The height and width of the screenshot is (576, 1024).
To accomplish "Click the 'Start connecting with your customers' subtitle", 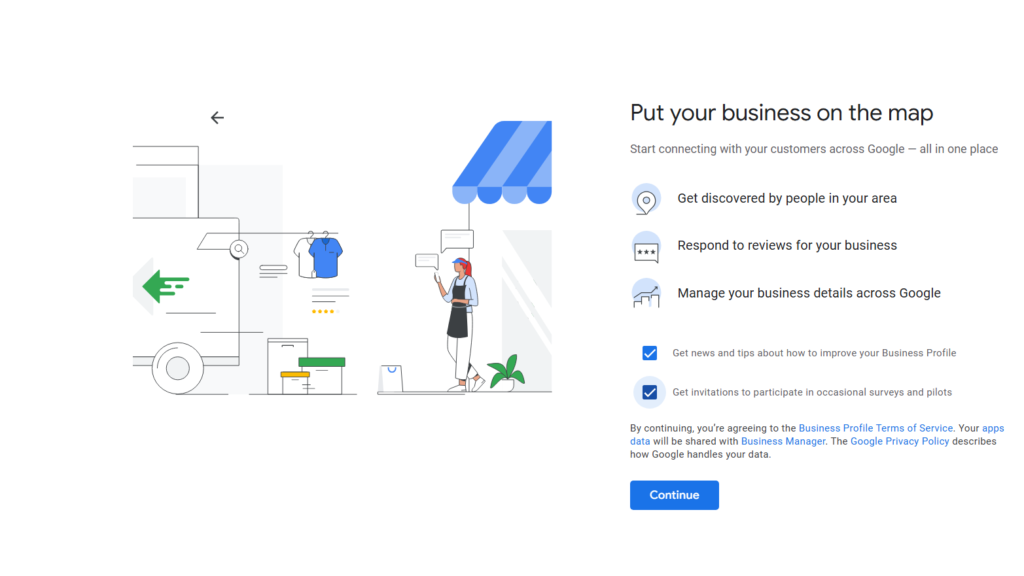I will pos(814,149).
